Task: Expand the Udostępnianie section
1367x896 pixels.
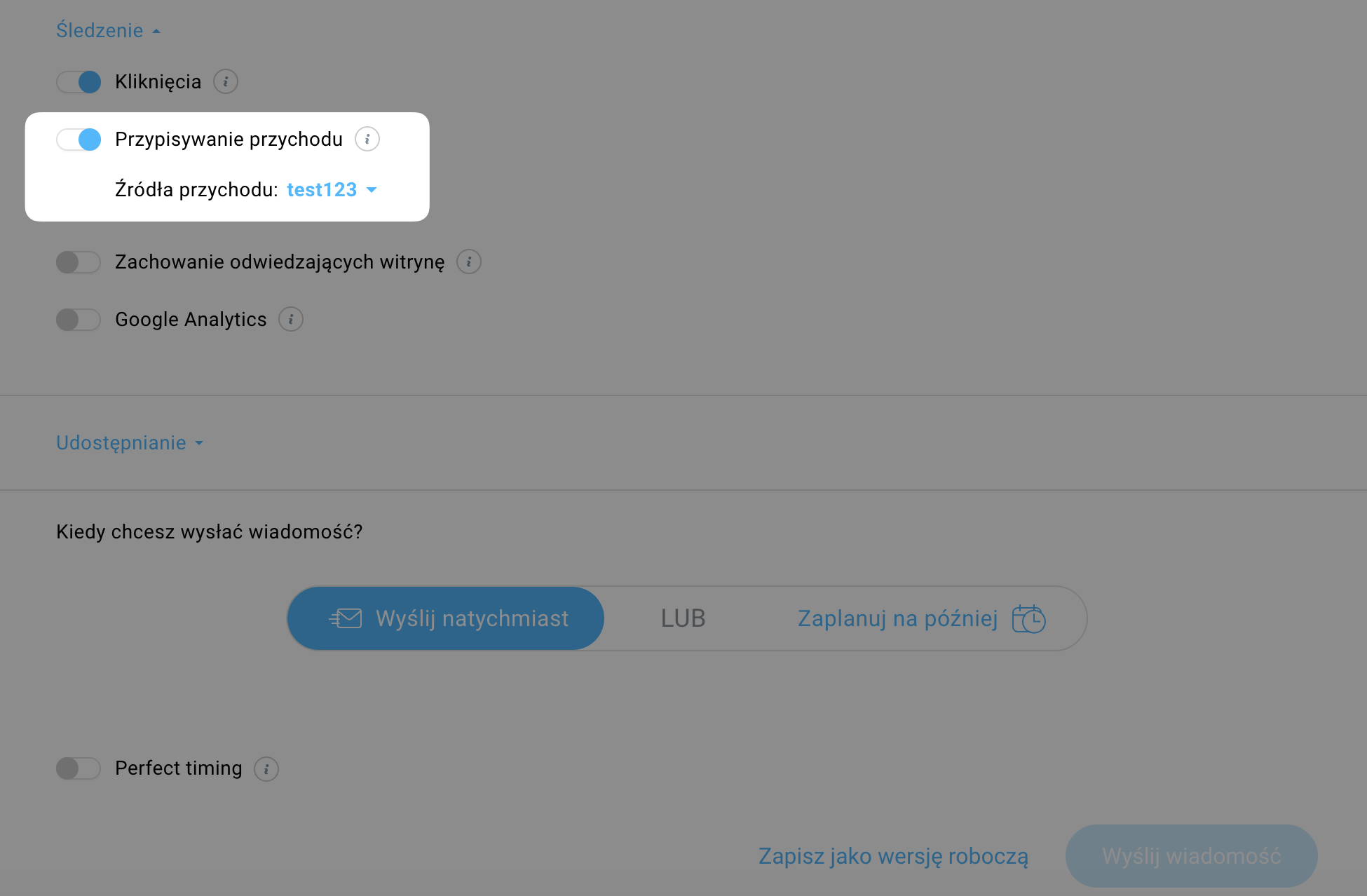Action: tap(129, 443)
